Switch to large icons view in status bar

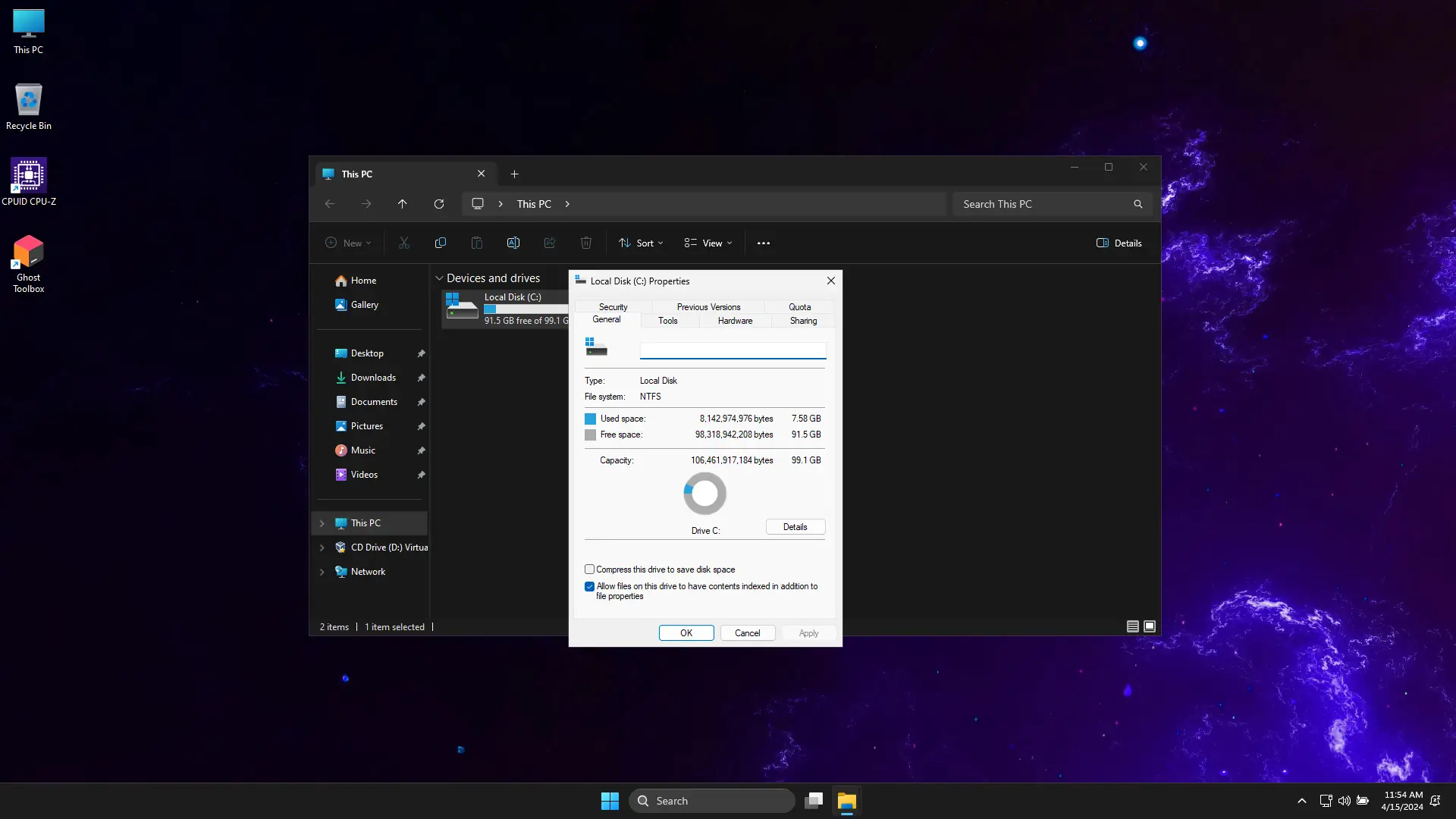[1149, 626]
